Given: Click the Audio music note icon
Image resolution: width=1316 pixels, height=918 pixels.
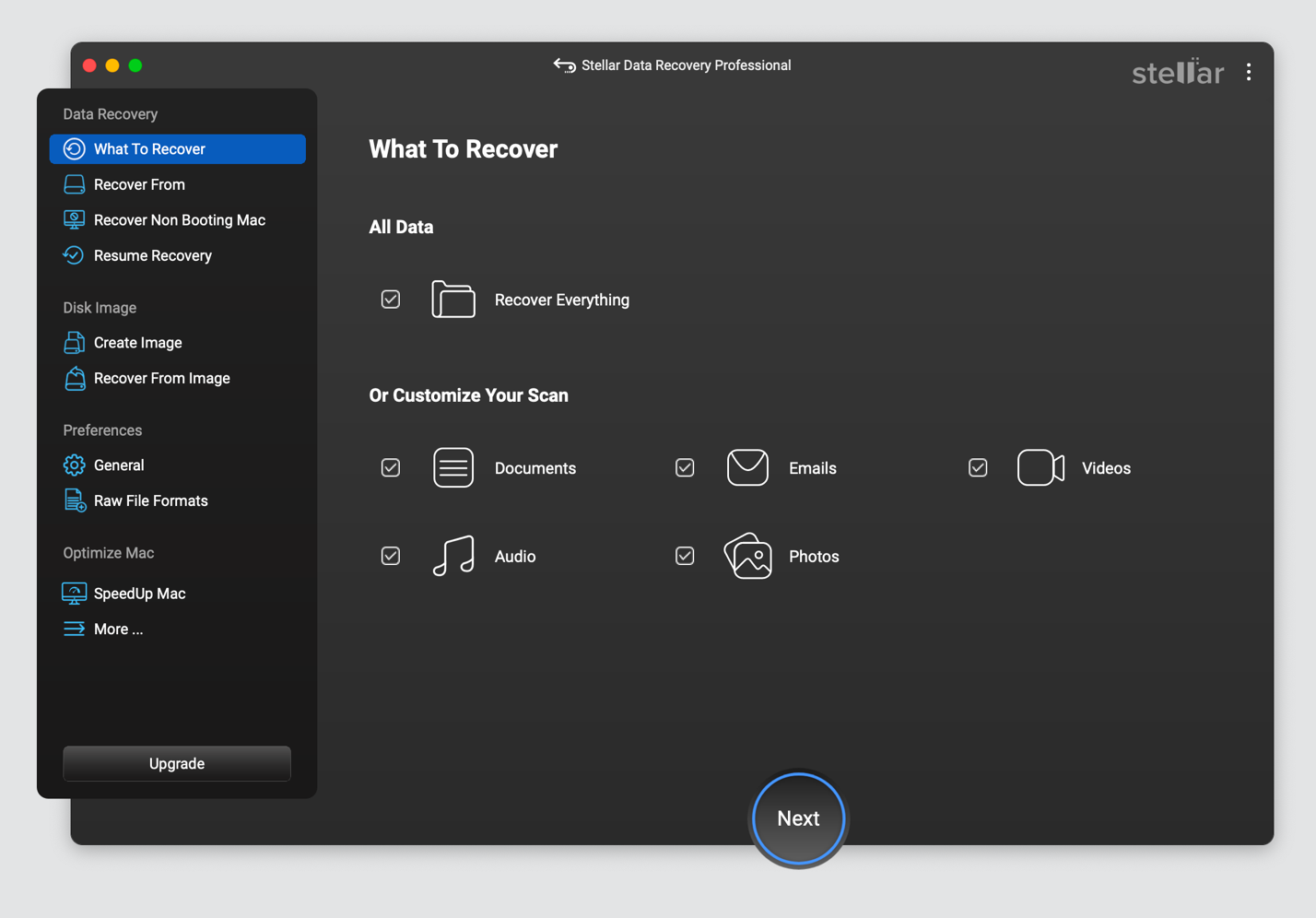Looking at the screenshot, I should point(453,556).
